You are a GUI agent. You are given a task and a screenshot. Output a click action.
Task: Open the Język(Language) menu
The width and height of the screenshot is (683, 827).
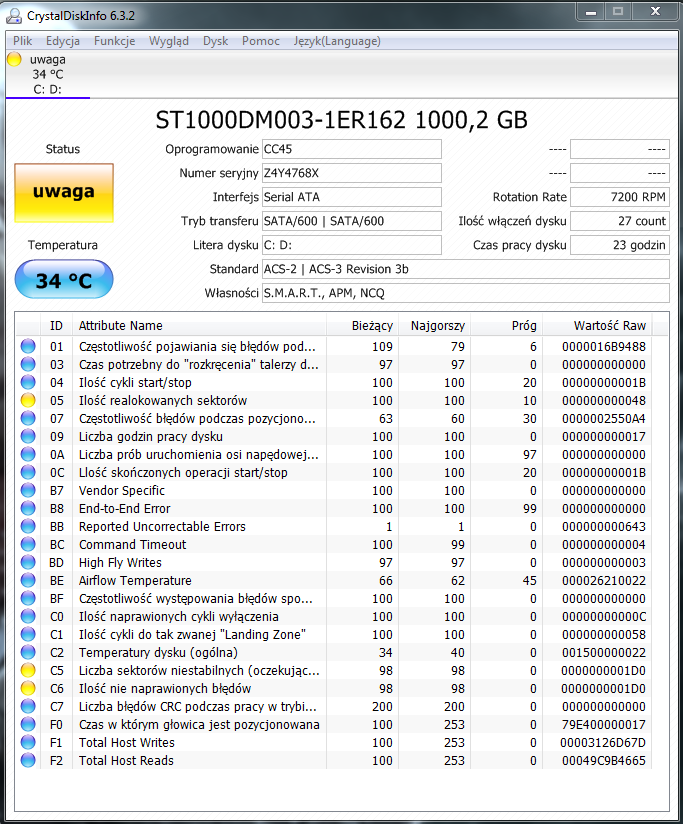(337, 41)
